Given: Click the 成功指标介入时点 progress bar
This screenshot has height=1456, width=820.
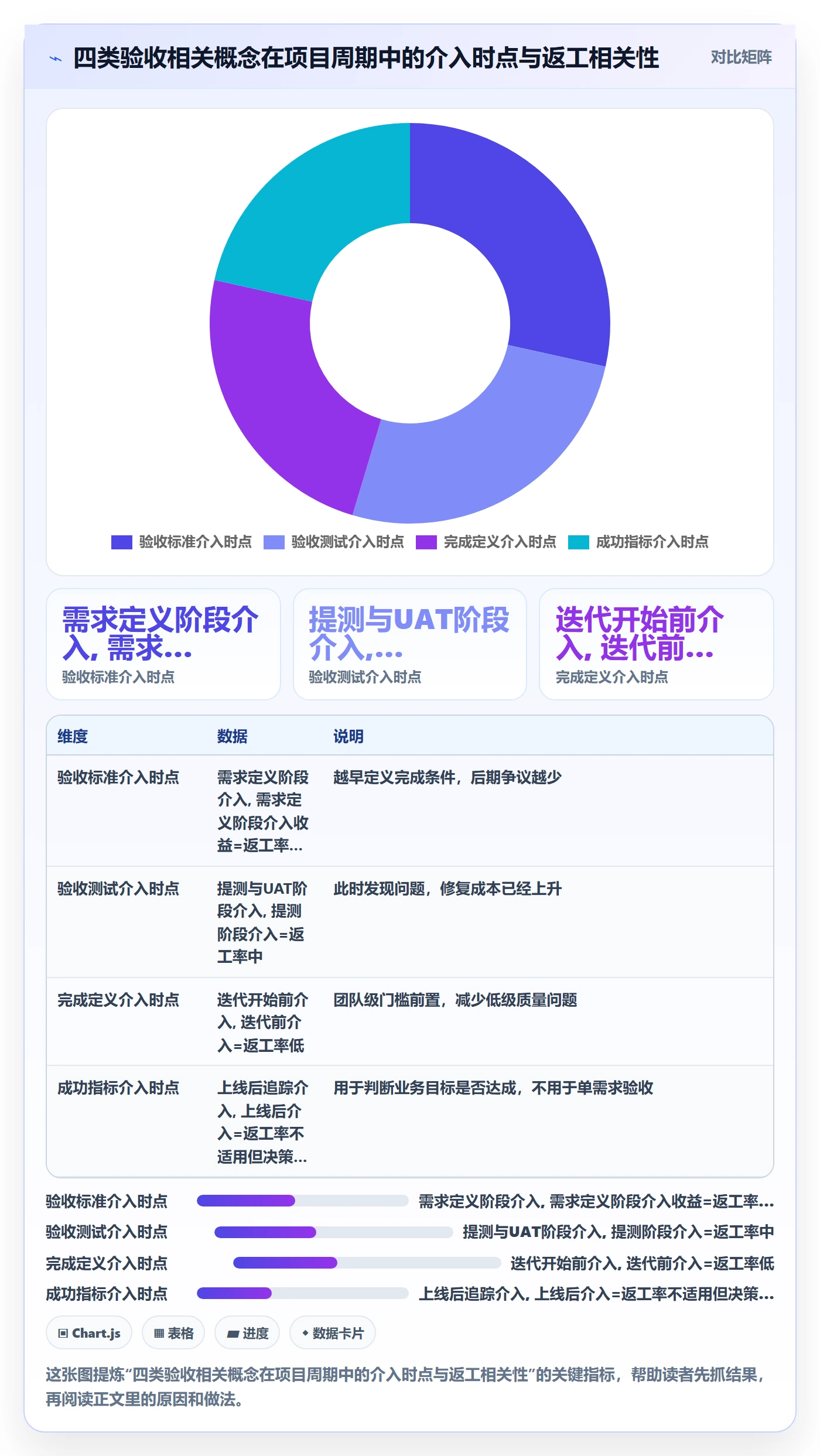Looking at the screenshot, I should pos(302,1293).
